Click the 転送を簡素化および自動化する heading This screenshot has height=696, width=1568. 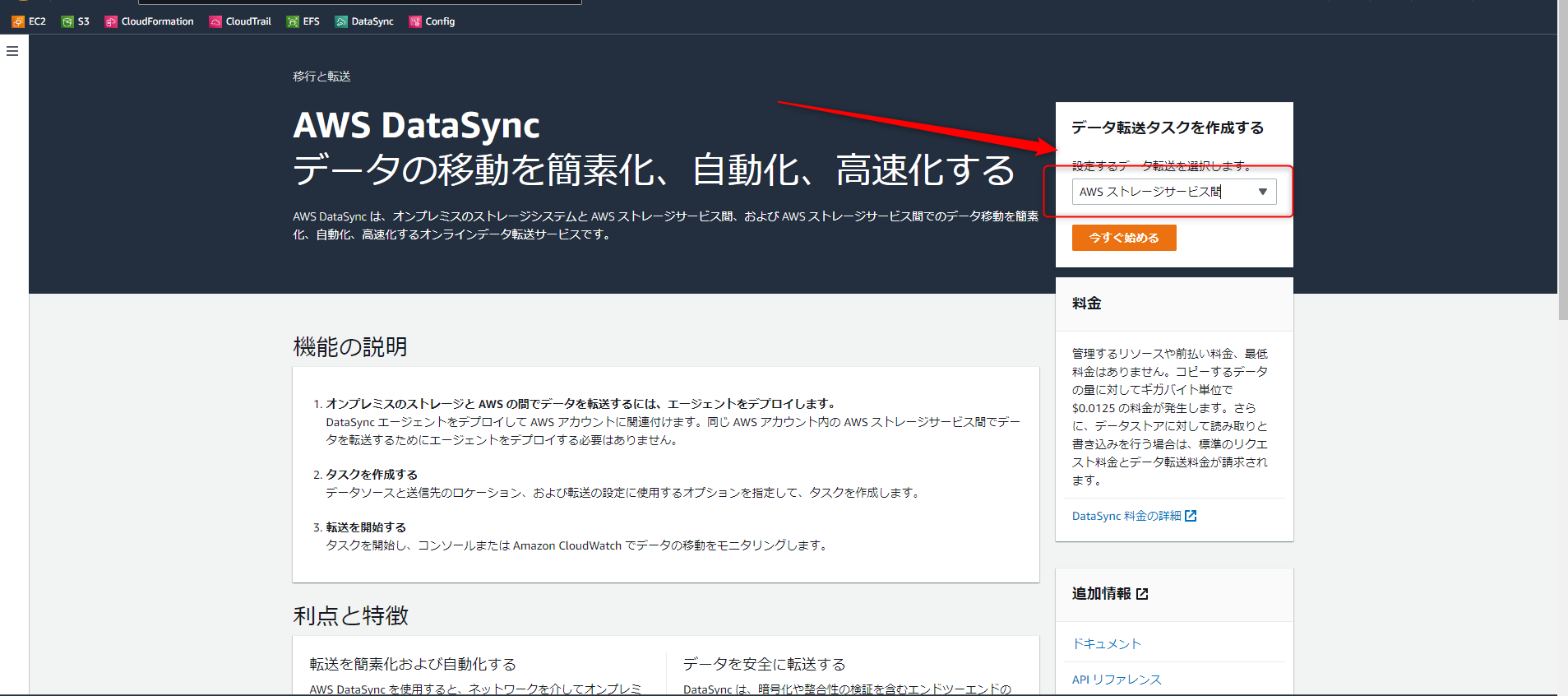(413, 664)
